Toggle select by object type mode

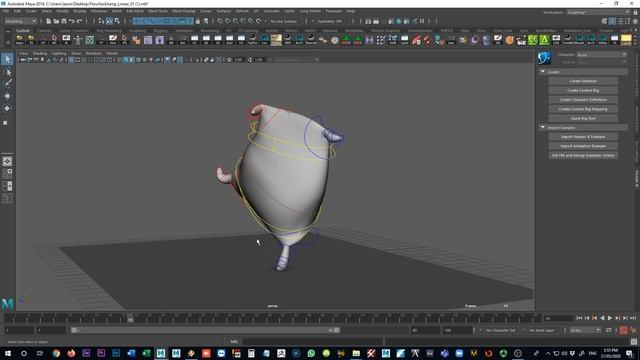109,21
